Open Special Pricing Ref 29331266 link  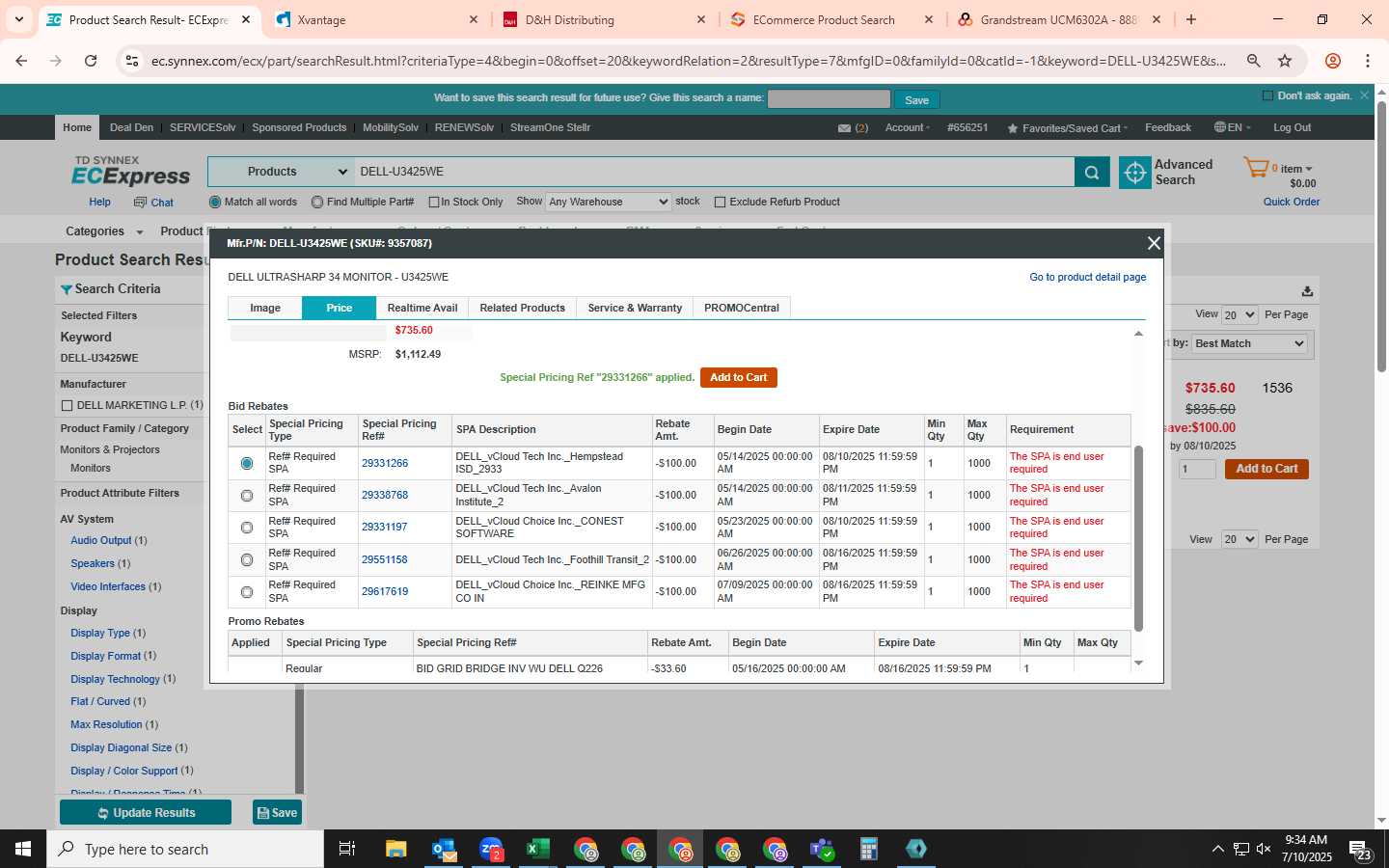pyautogui.click(x=385, y=464)
